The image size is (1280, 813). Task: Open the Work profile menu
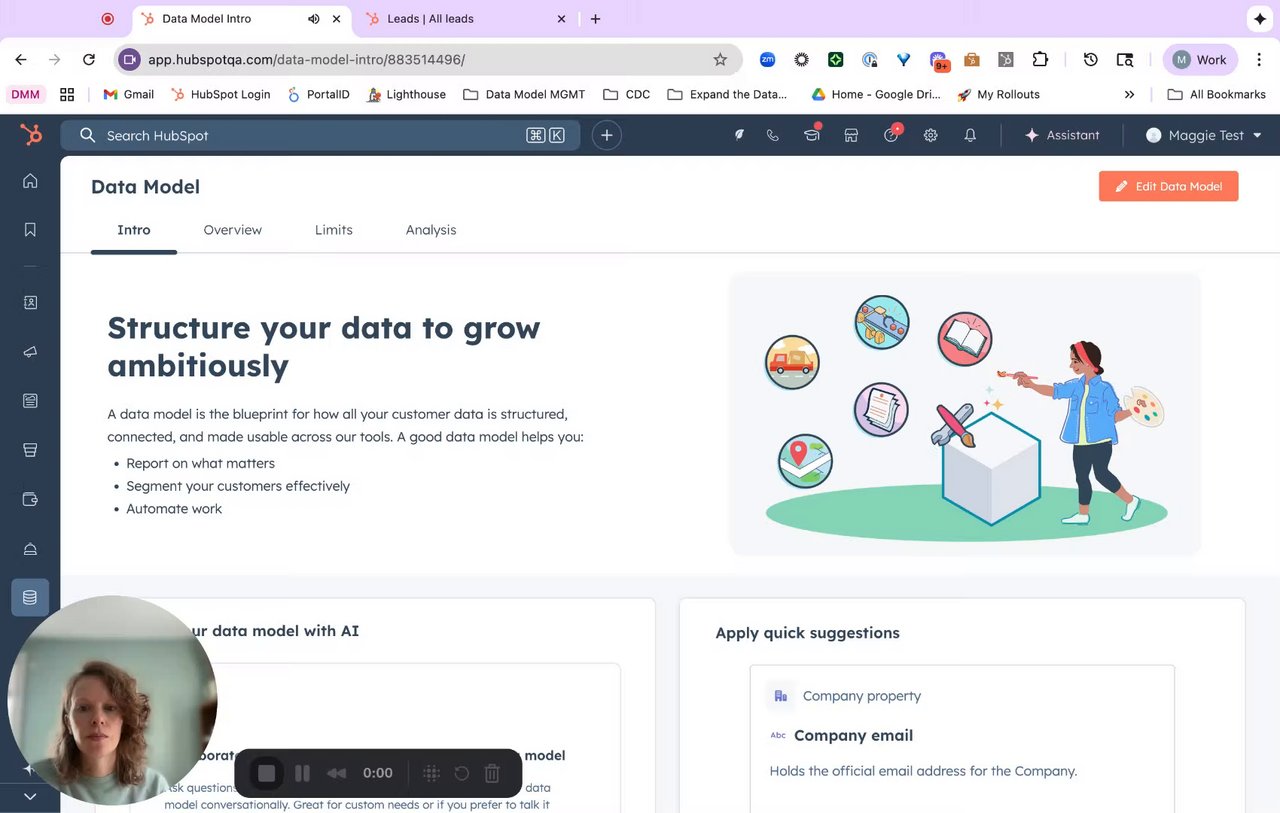pos(1200,59)
